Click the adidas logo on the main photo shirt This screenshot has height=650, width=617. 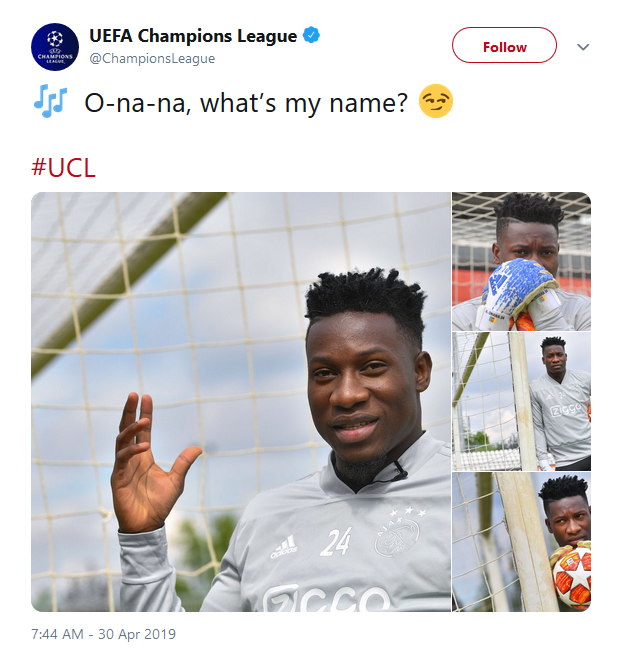284,547
